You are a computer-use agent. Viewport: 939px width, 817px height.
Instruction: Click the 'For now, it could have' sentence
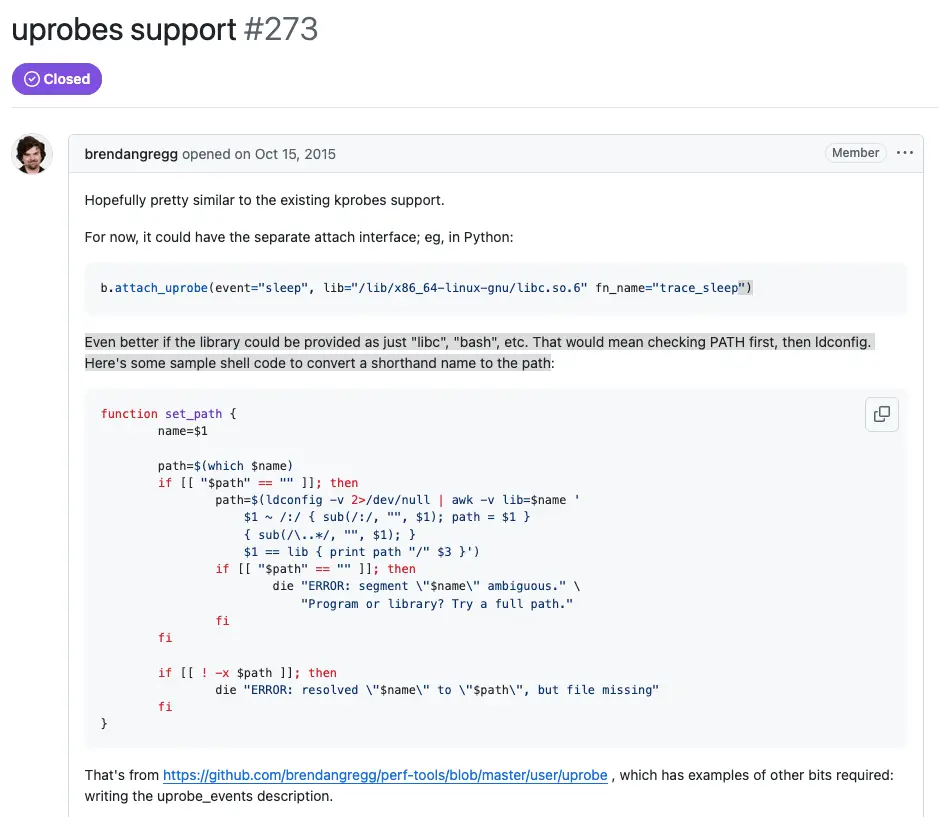299,237
